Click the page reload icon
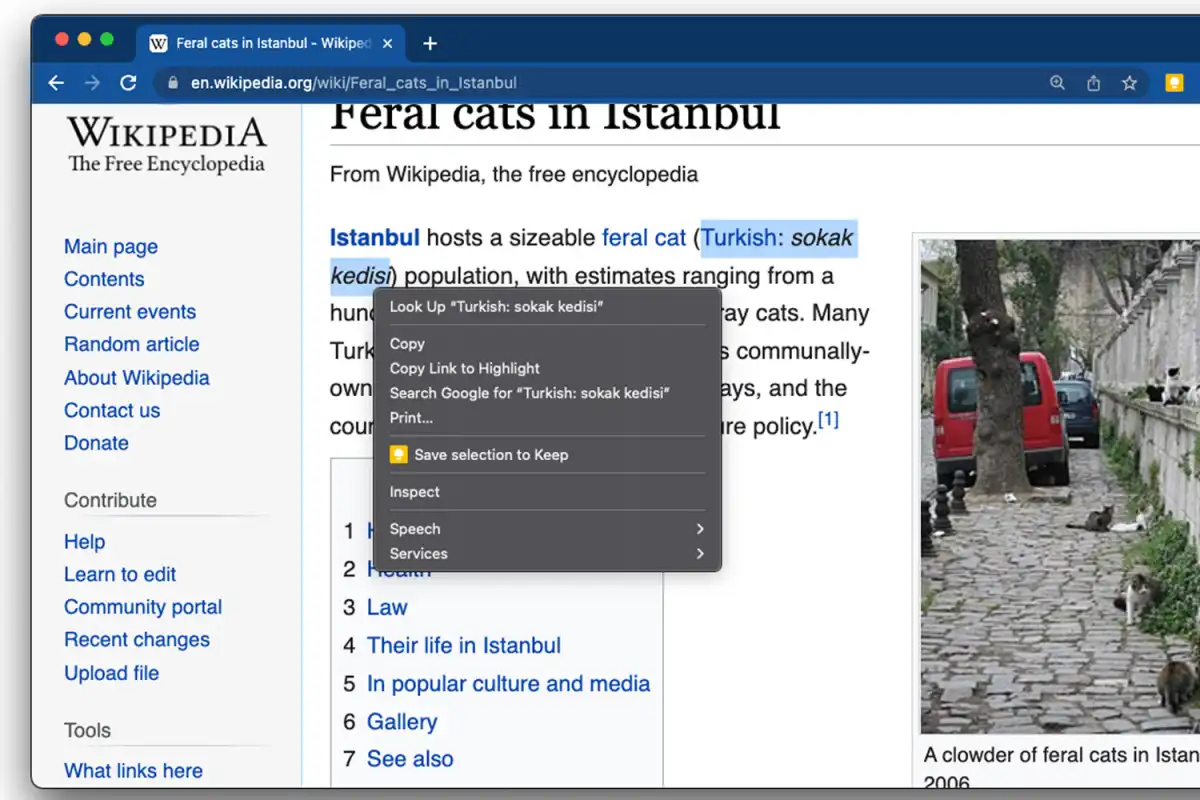This screenshot has width=1200, height=800. [128, 84]
